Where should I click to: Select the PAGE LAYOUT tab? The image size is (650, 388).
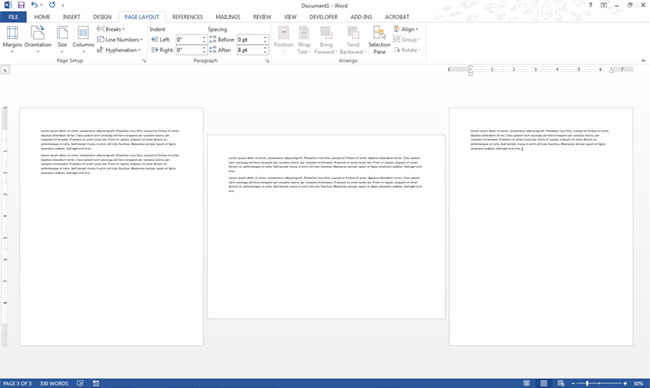(x=142, y=17)
